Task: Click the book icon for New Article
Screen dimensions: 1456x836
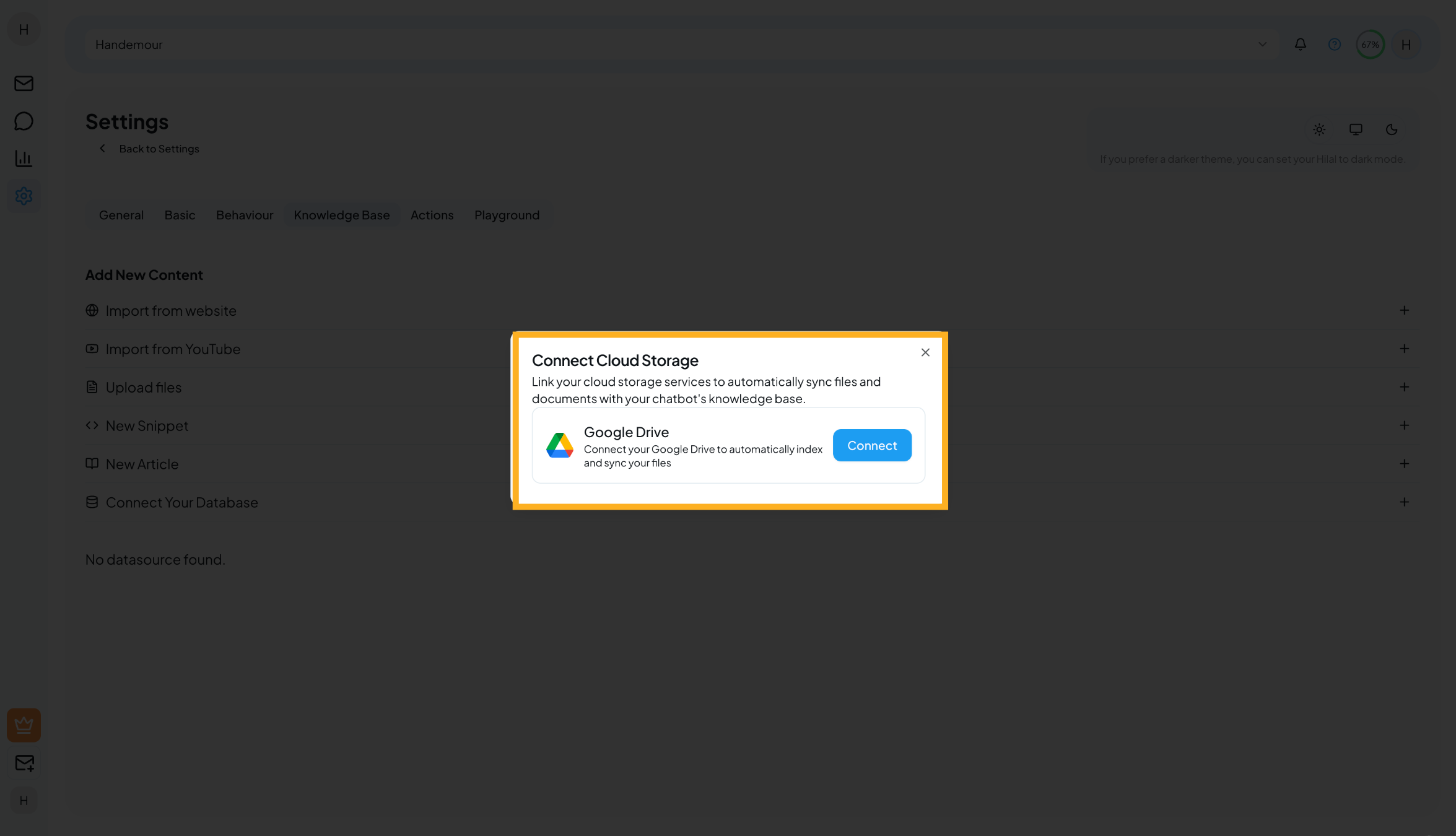Action: [92, 464]
